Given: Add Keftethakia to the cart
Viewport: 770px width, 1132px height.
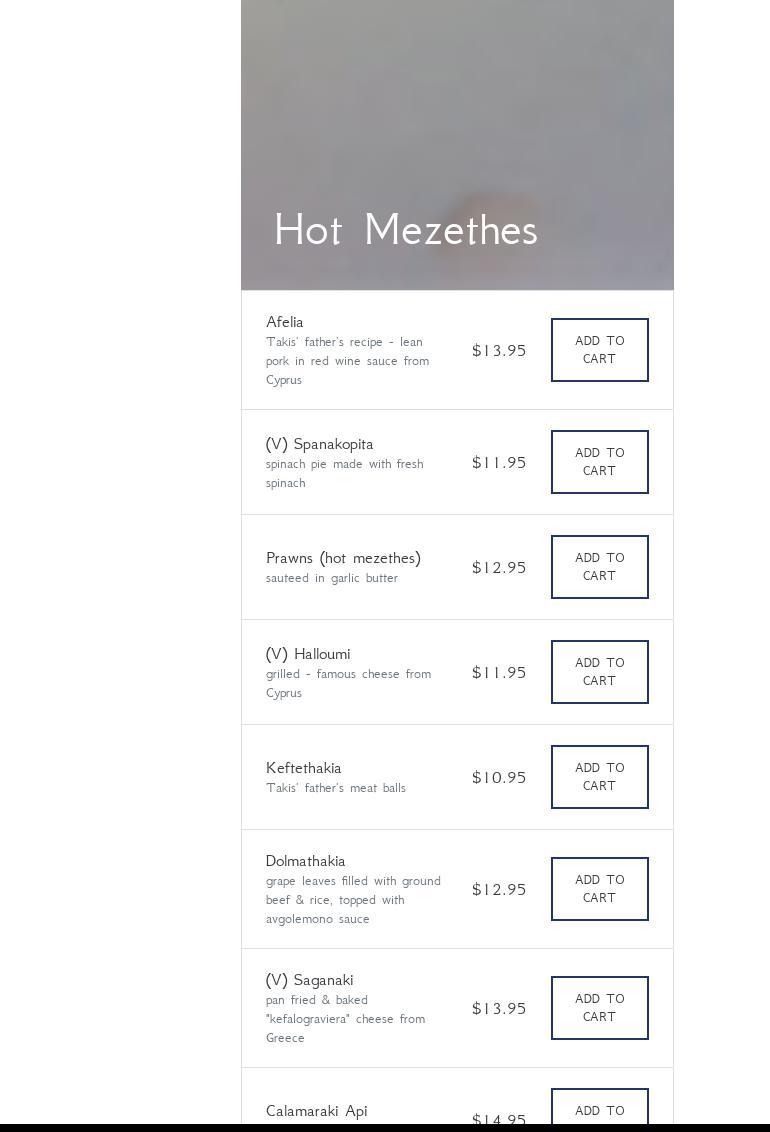Looking at the screenshot, I should pyautogui.click(x=599, y=777).
